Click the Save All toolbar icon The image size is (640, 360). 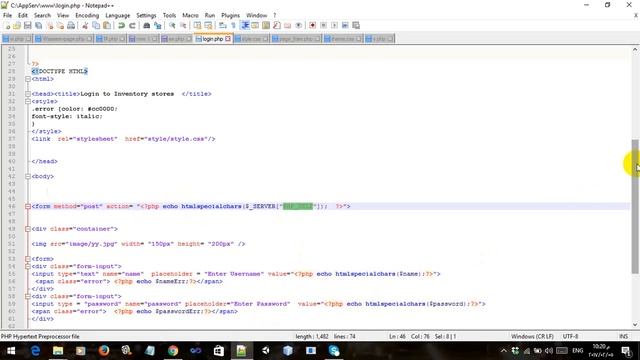pyautogui.click(x=39, y=25)
